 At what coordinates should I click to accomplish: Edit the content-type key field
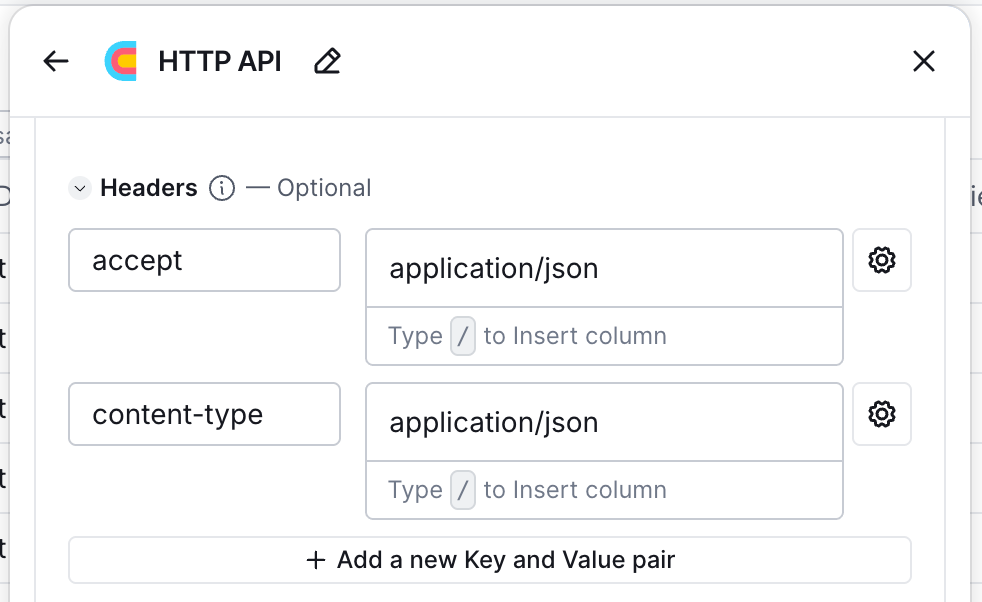pos(204,414)
